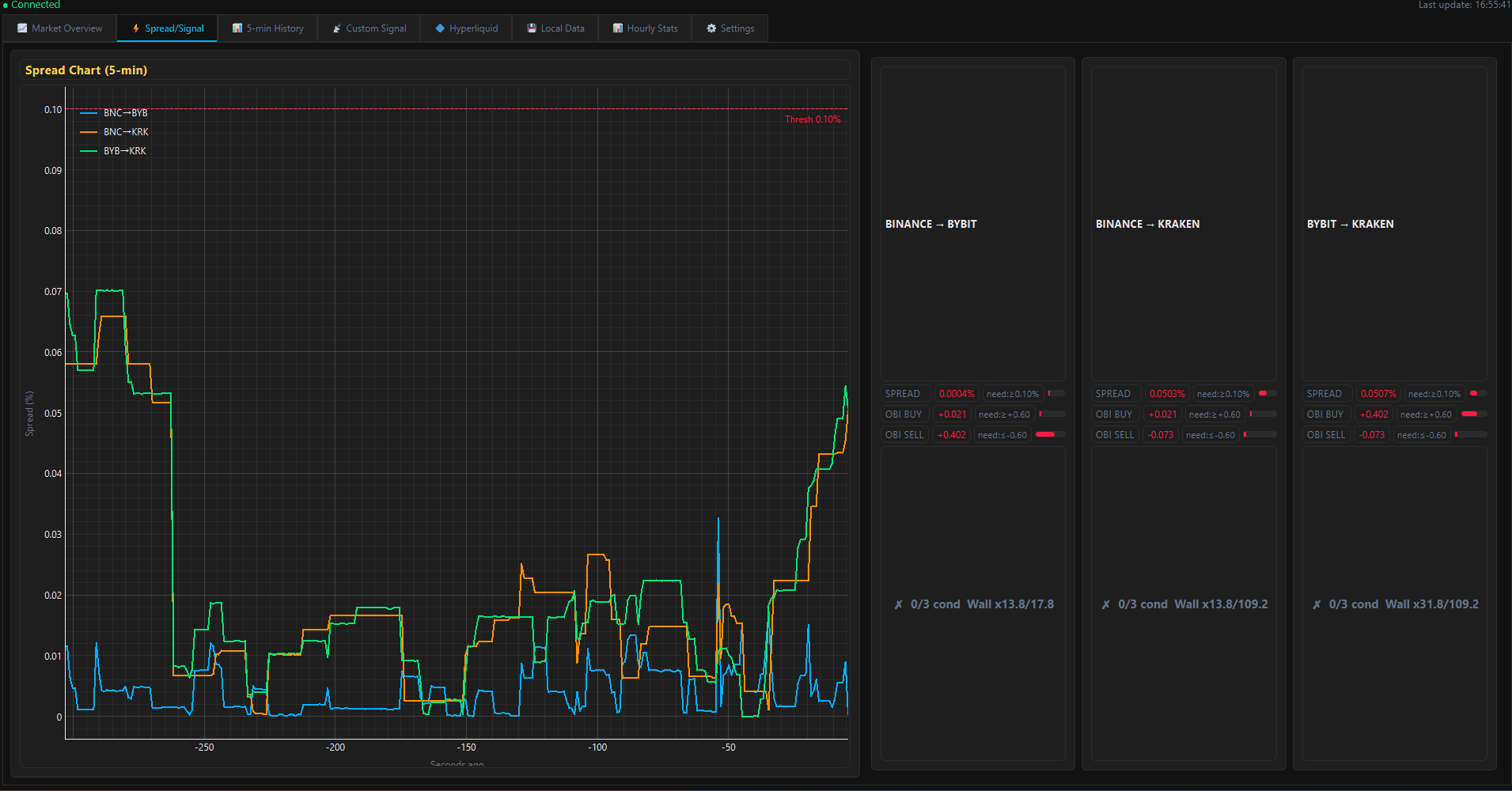
Task: Click the Hourly Stats chart icon
Action: [618, 28]
